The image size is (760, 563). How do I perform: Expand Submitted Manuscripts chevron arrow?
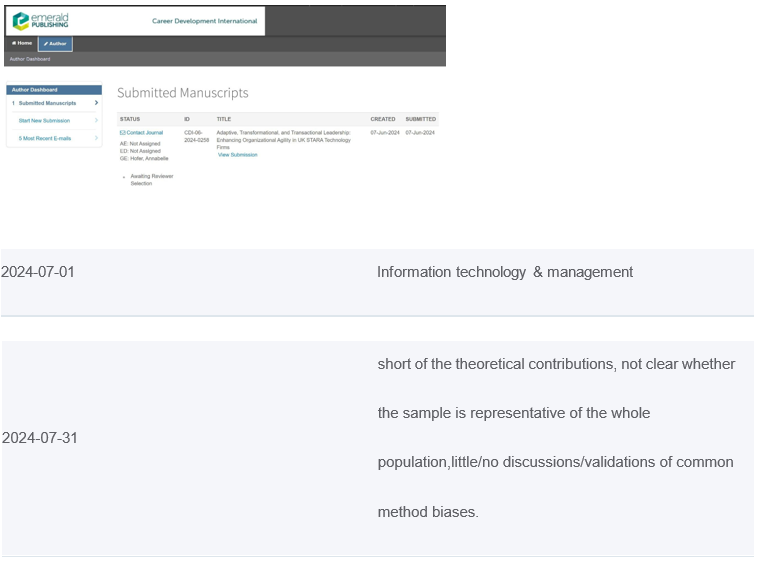click(96, 103)
